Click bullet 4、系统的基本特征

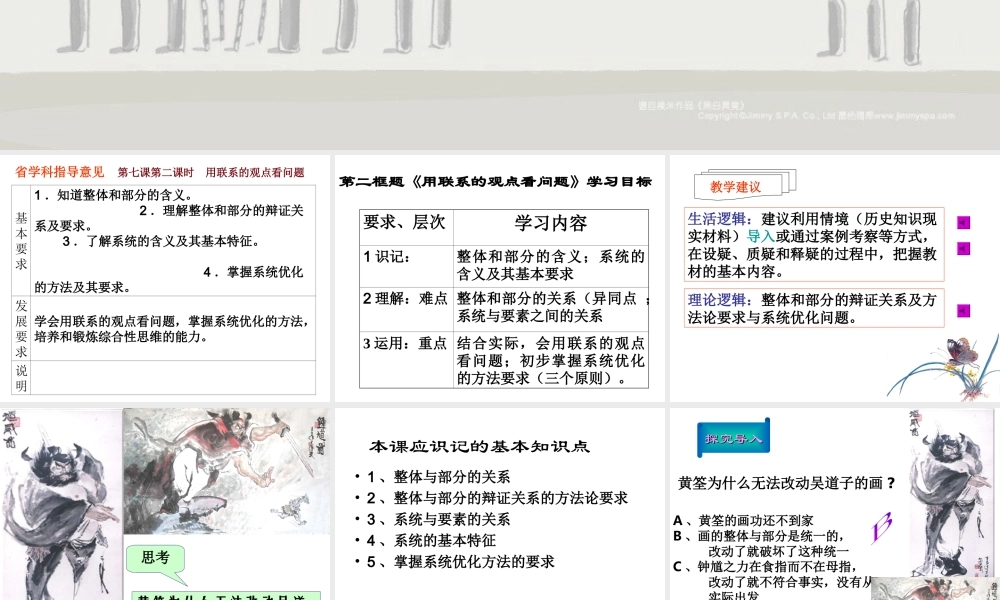431,541
